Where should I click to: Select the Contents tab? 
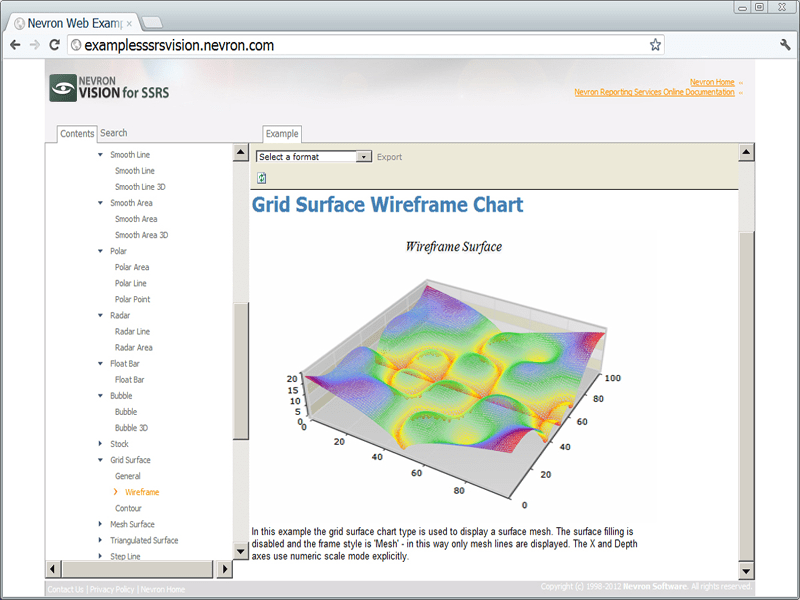[77, 133]
